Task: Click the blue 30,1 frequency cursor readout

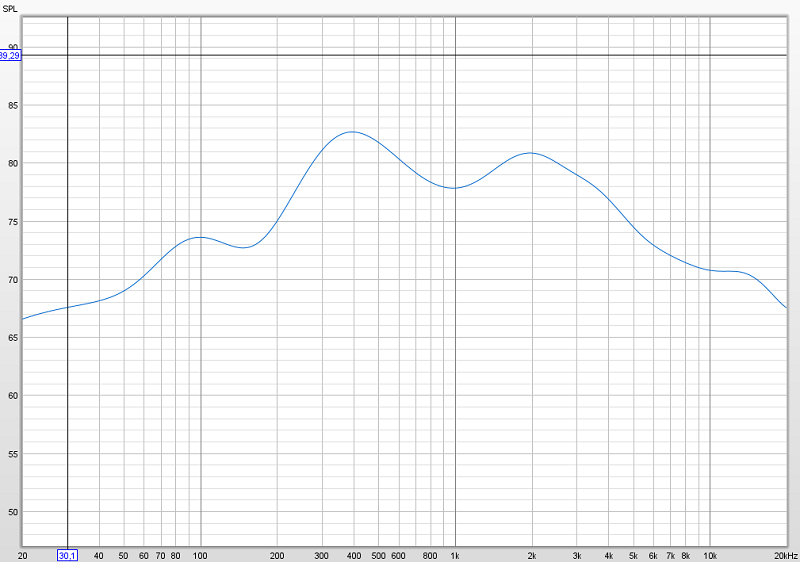Action: 67,555
